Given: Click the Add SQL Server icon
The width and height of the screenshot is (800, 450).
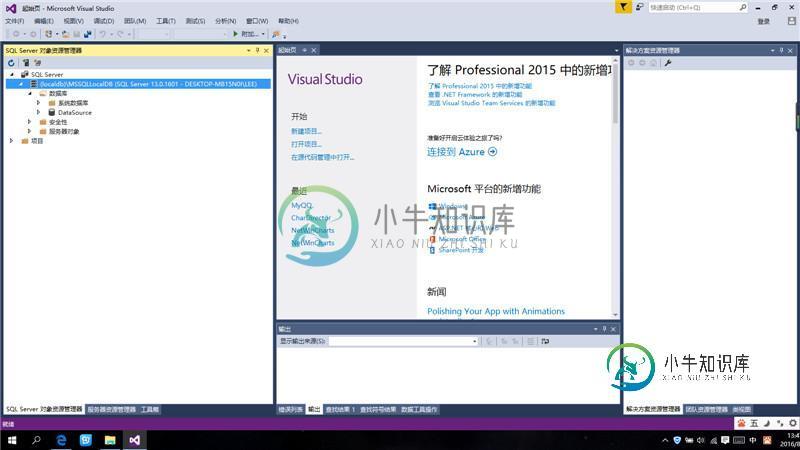Looking at the screenshot, I should 26,63.
